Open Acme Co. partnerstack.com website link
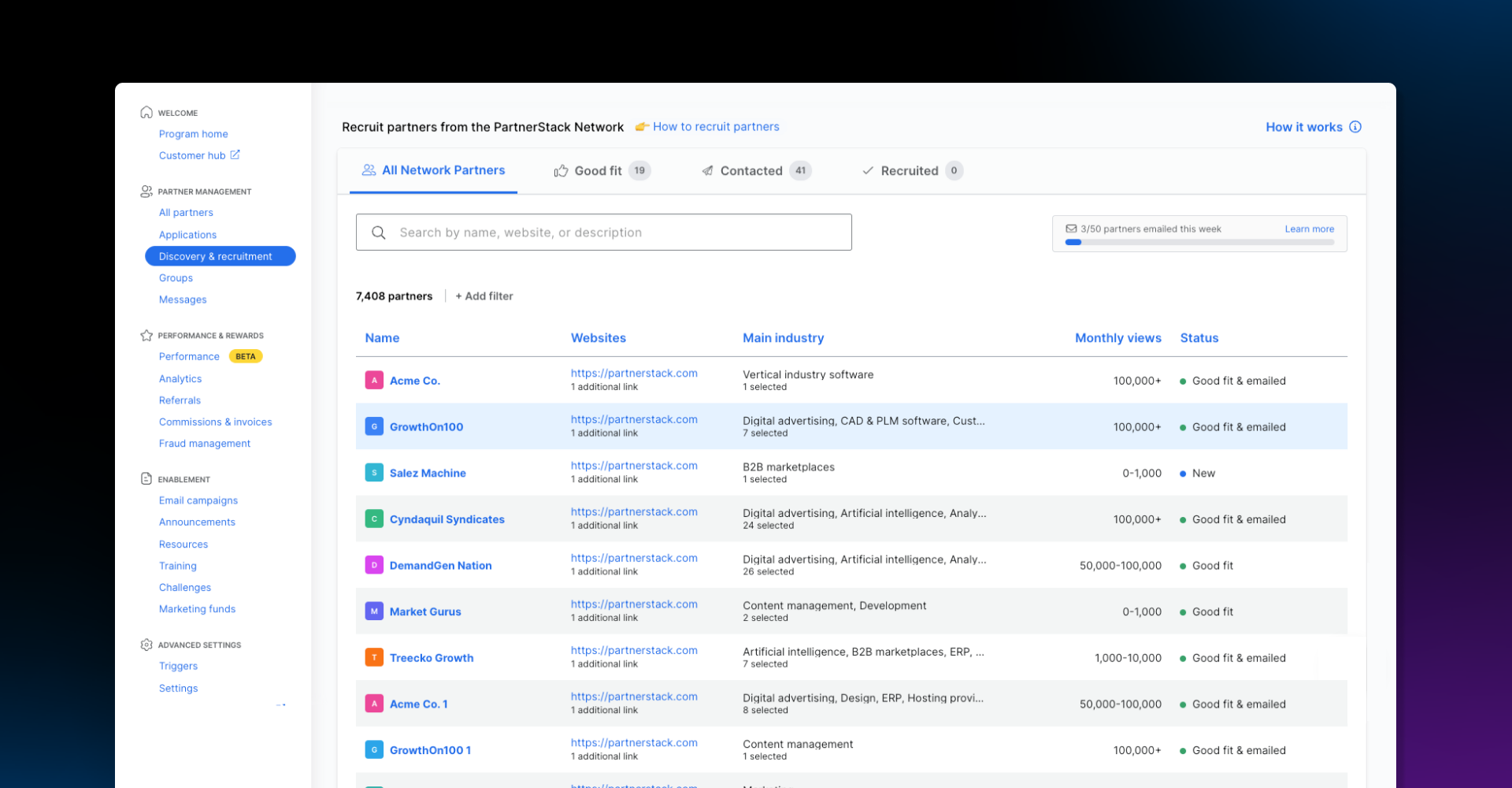Screen dimensions: 1512x788 coord(634,374)
